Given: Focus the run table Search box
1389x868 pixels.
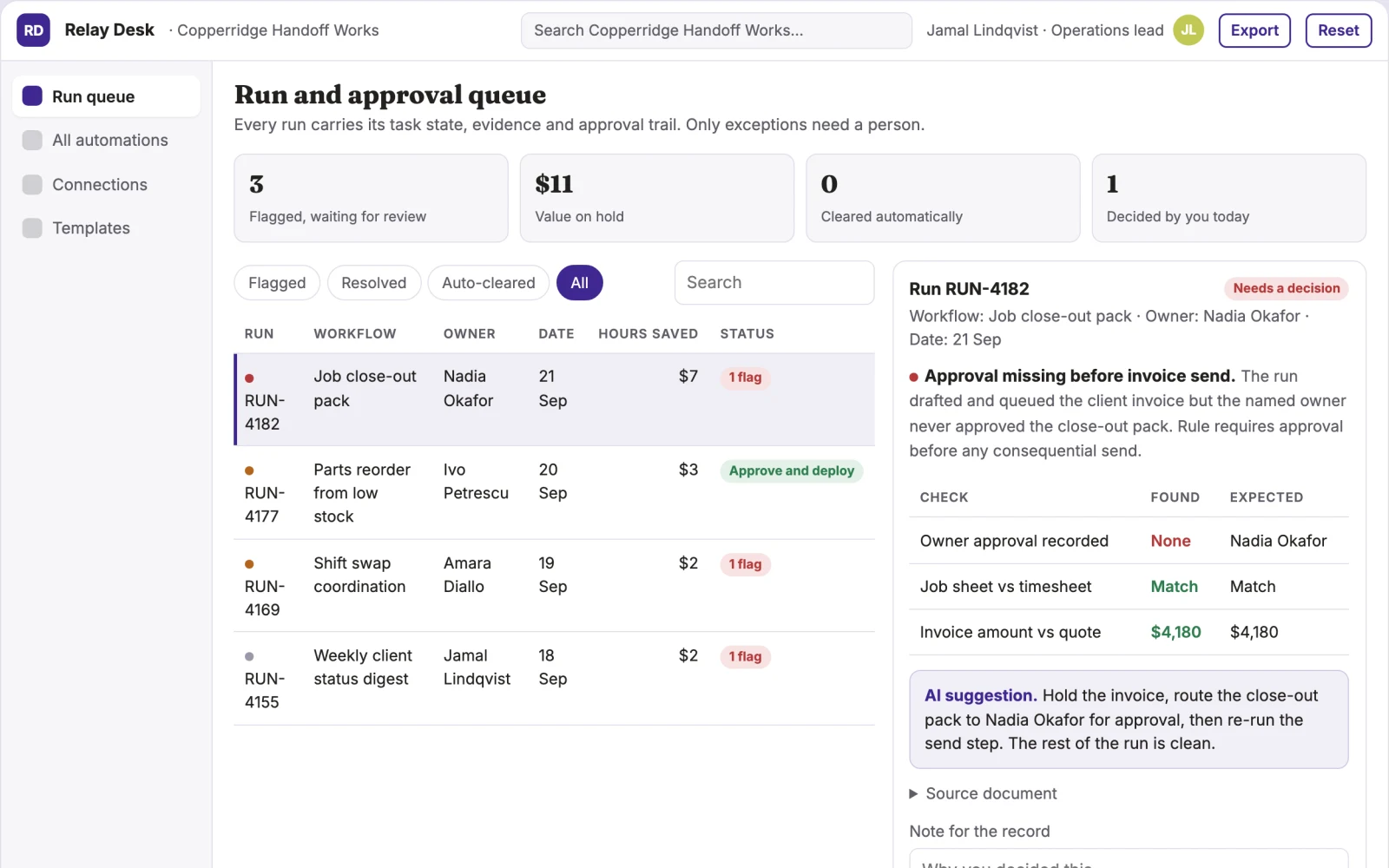Looking at the screenshot, I should pos(774,283).
